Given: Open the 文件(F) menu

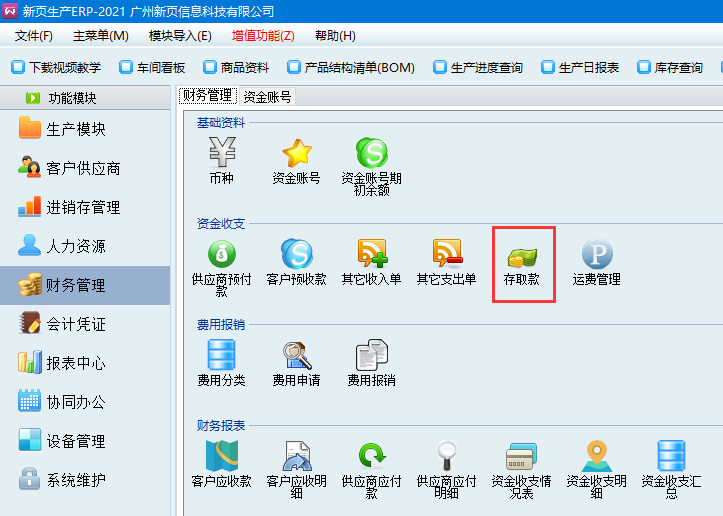Looking at the screenshot, I should 34,35.
